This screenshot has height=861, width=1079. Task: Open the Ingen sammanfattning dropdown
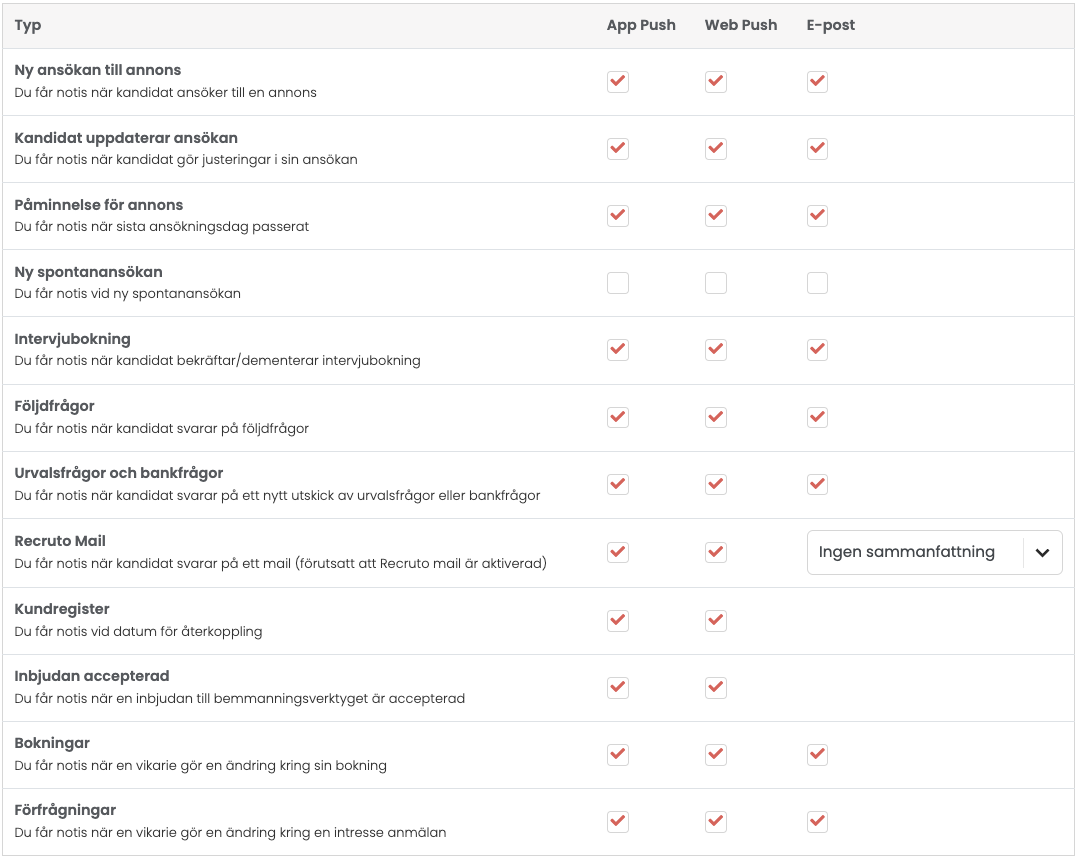[934, 552]
